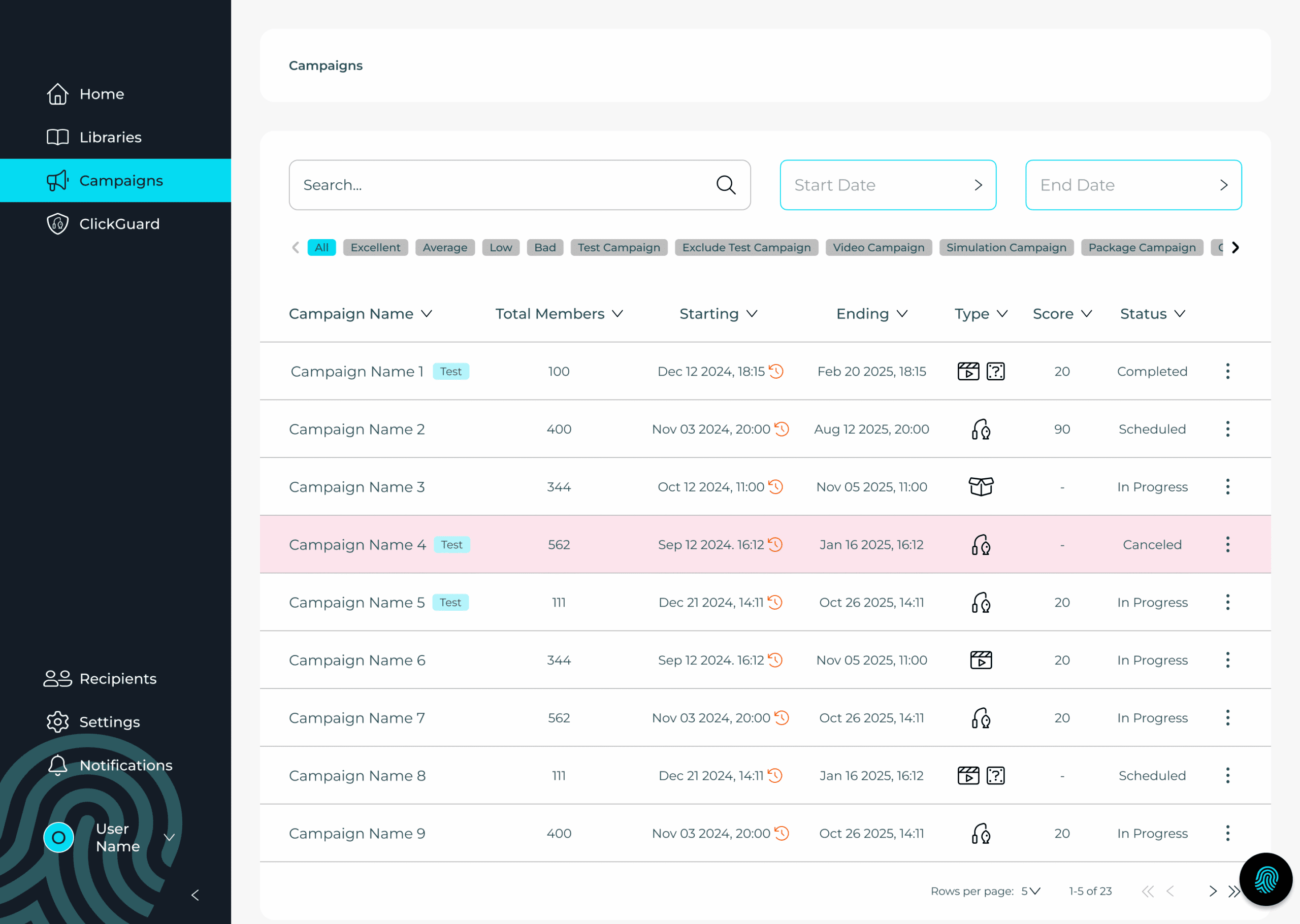Open the floating fingerprint assistant button
The image size is (1300, 924).
[x=1266, y=880]
